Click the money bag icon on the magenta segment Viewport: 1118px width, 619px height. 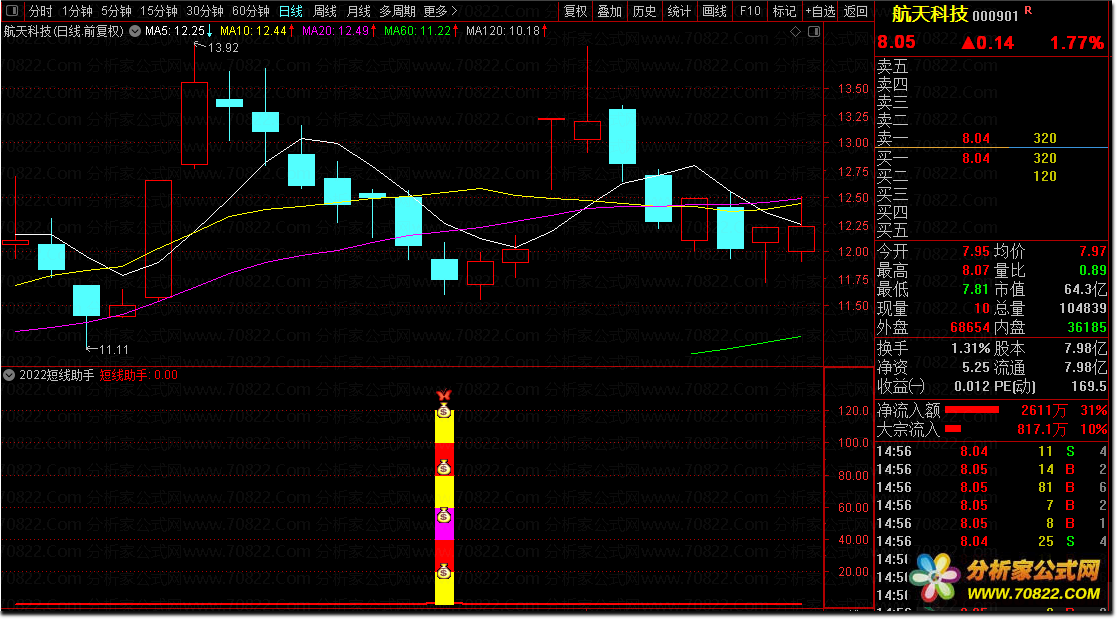tap(444, 515)
